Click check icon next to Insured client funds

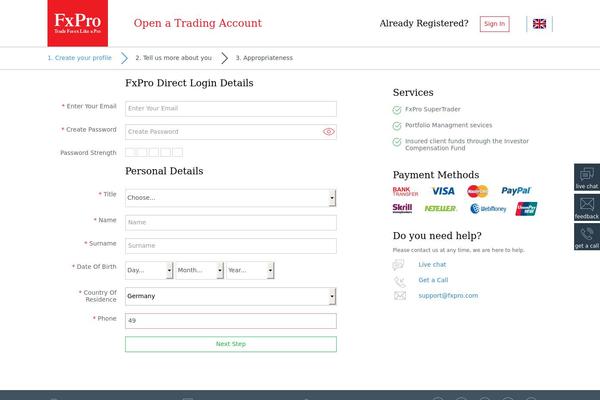click(x=397, y=142)
